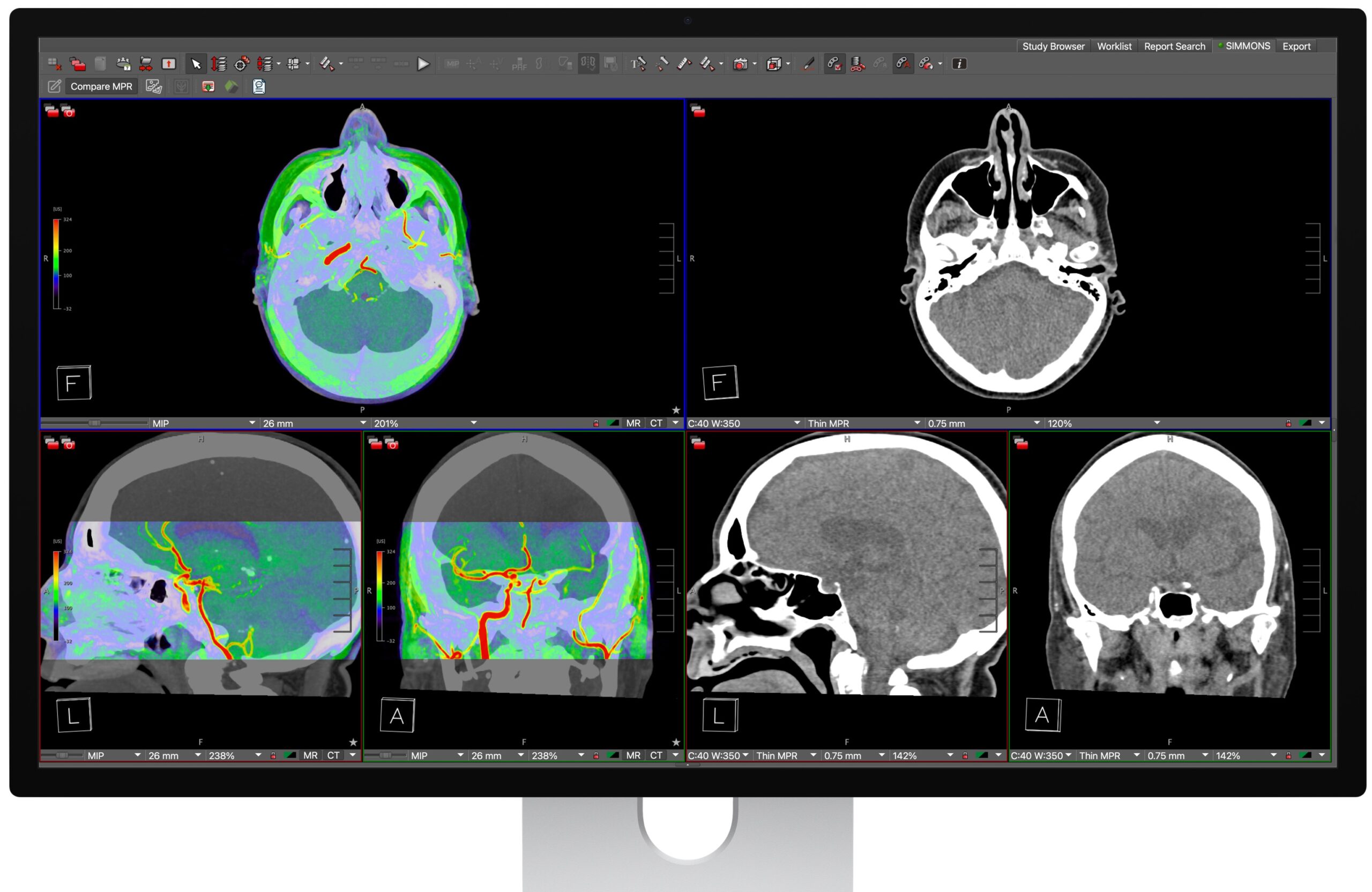The image size is (1372, 892).
Task: Expand the C:40 W:350 window preset dropdown
Action: [797, 423]
